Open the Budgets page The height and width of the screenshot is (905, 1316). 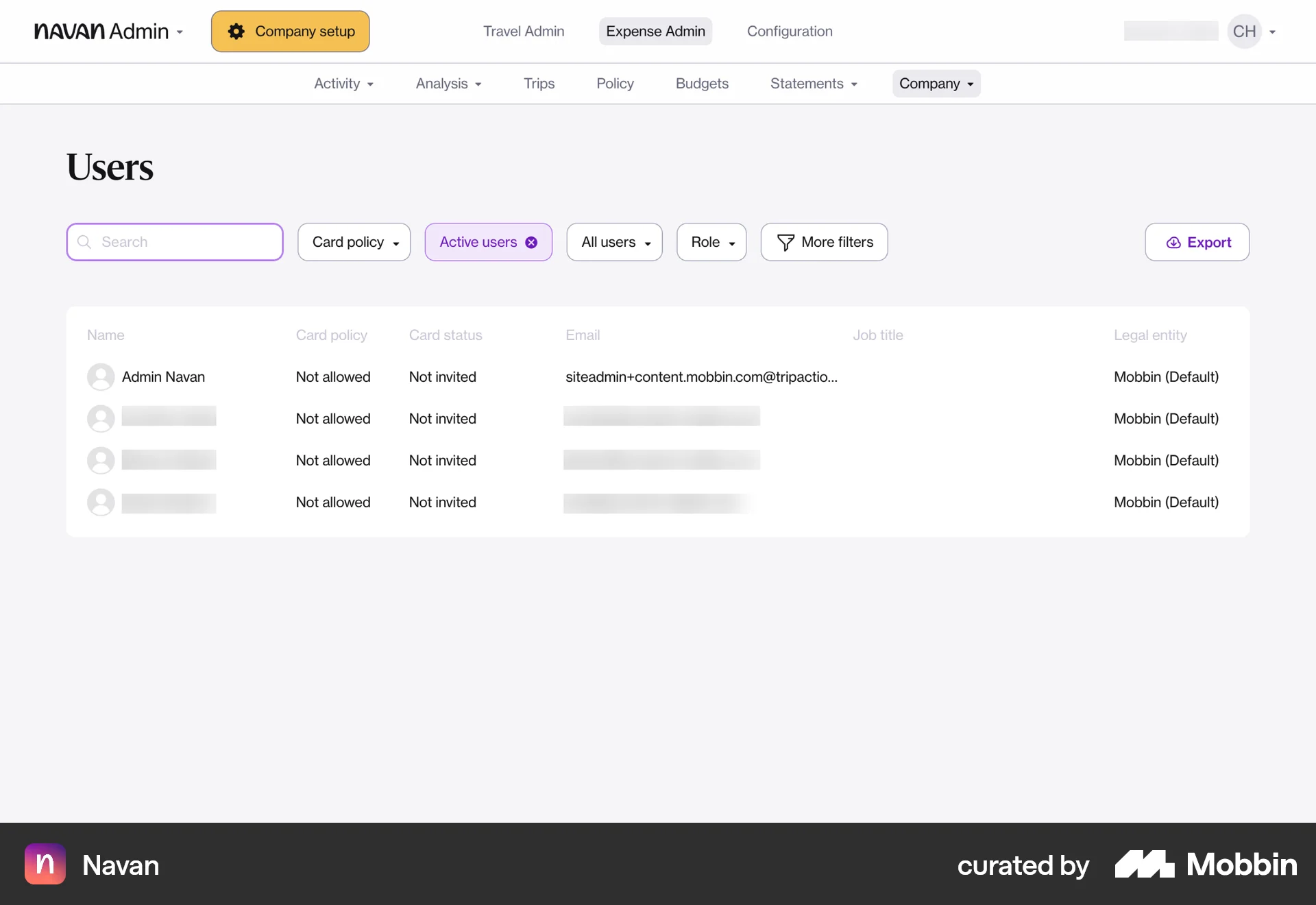pyautogui.click(x=702, y=83)
